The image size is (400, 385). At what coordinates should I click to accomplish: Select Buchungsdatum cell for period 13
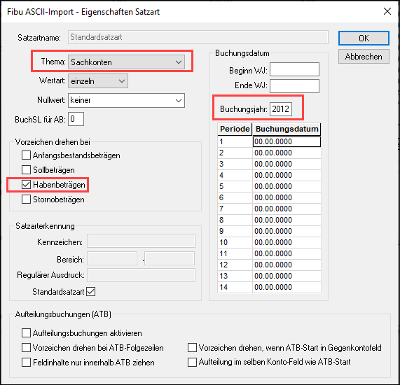pyautogui.click(x=287, y=276)
